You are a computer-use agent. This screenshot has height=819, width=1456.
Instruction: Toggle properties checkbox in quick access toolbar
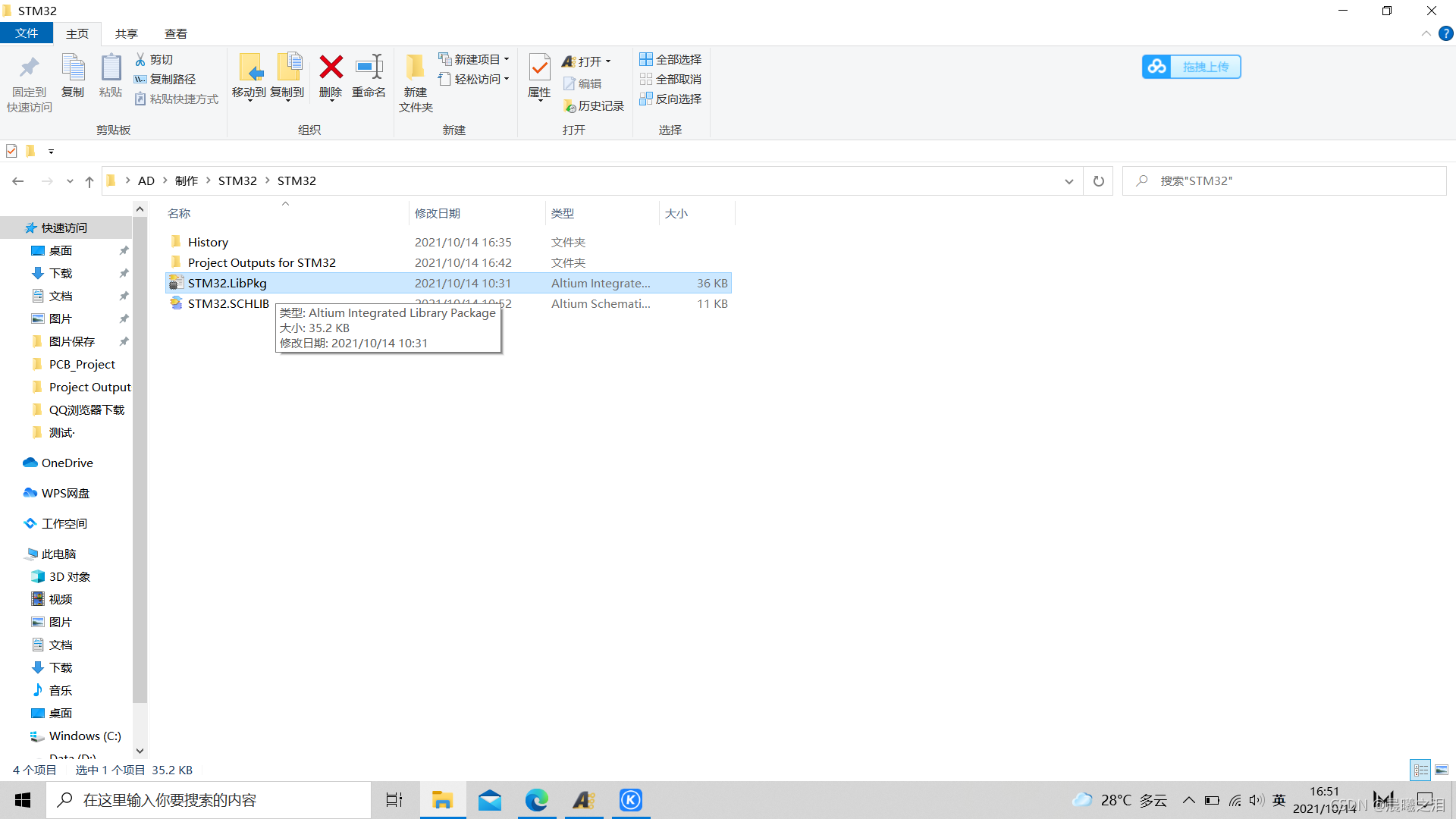tap(11, 151)
